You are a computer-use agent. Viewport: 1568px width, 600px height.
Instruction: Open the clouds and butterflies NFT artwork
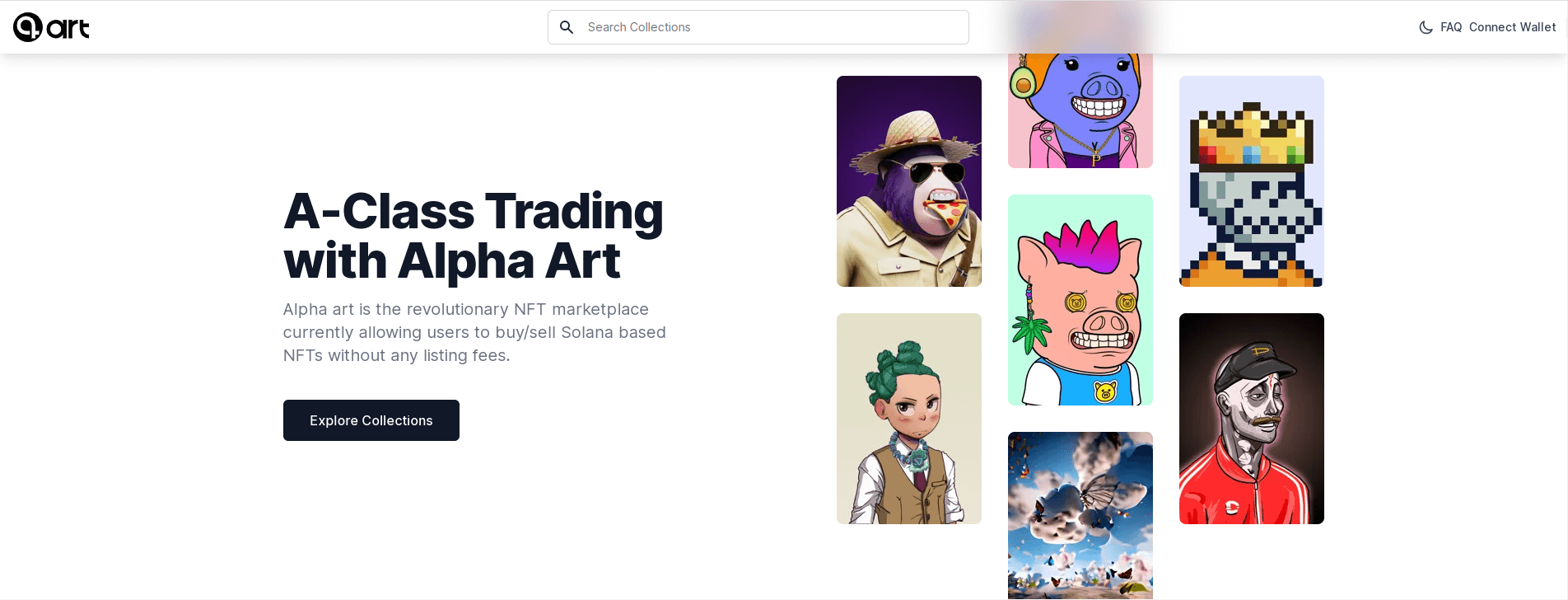pyautogui.click(x=1080, y=516)
